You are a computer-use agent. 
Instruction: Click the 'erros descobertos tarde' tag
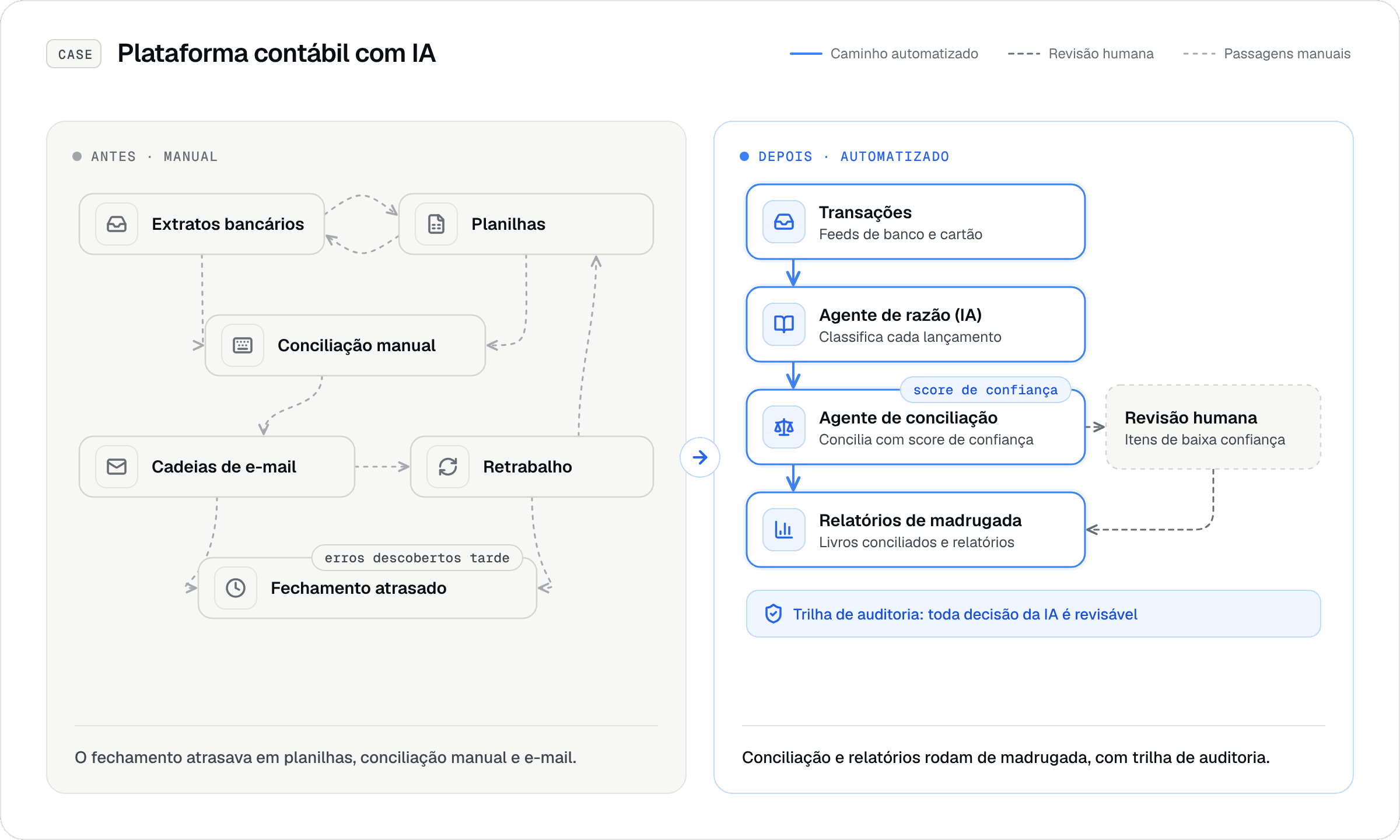click(417, 558)
